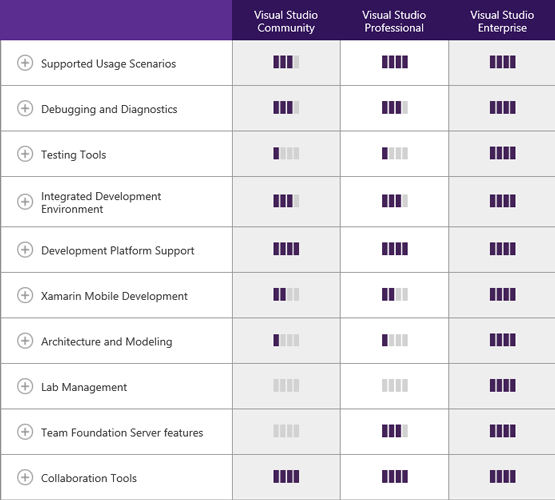Select the Visual Studio Enterprise column header
This screenshot has width=555, height=500.
coord(502,21)
